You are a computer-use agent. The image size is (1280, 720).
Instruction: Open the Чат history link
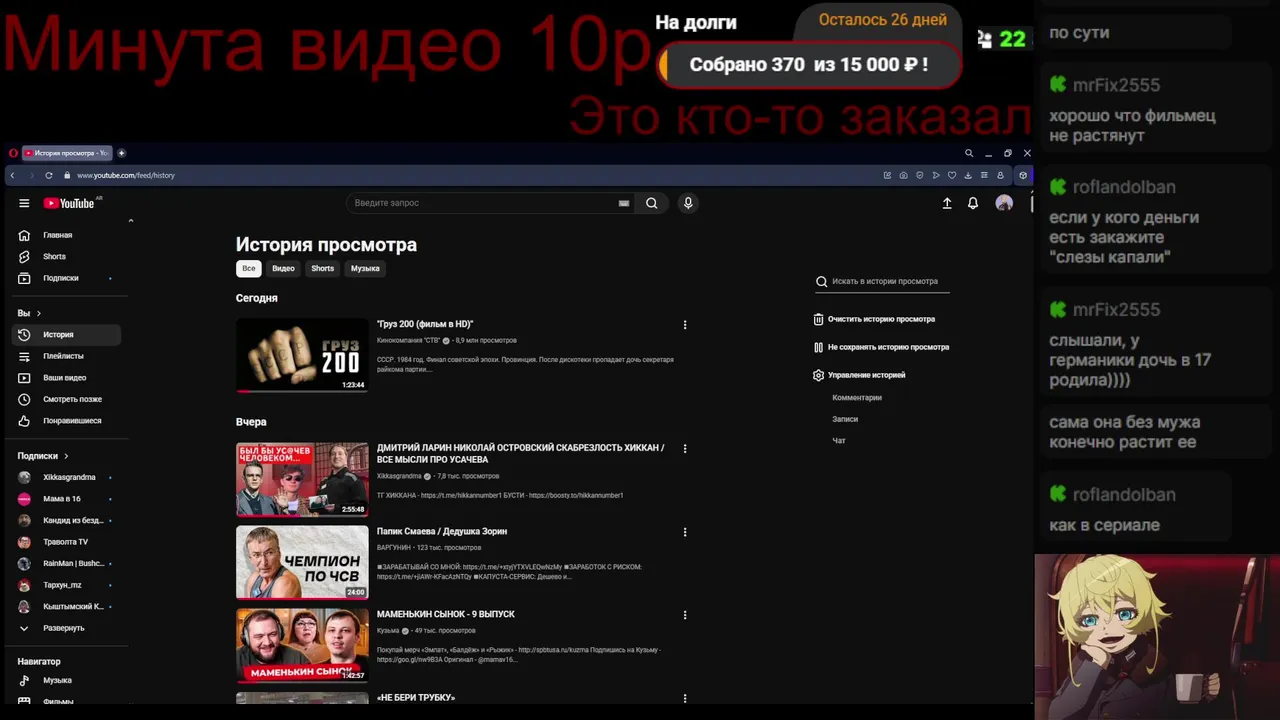[839, 441]
